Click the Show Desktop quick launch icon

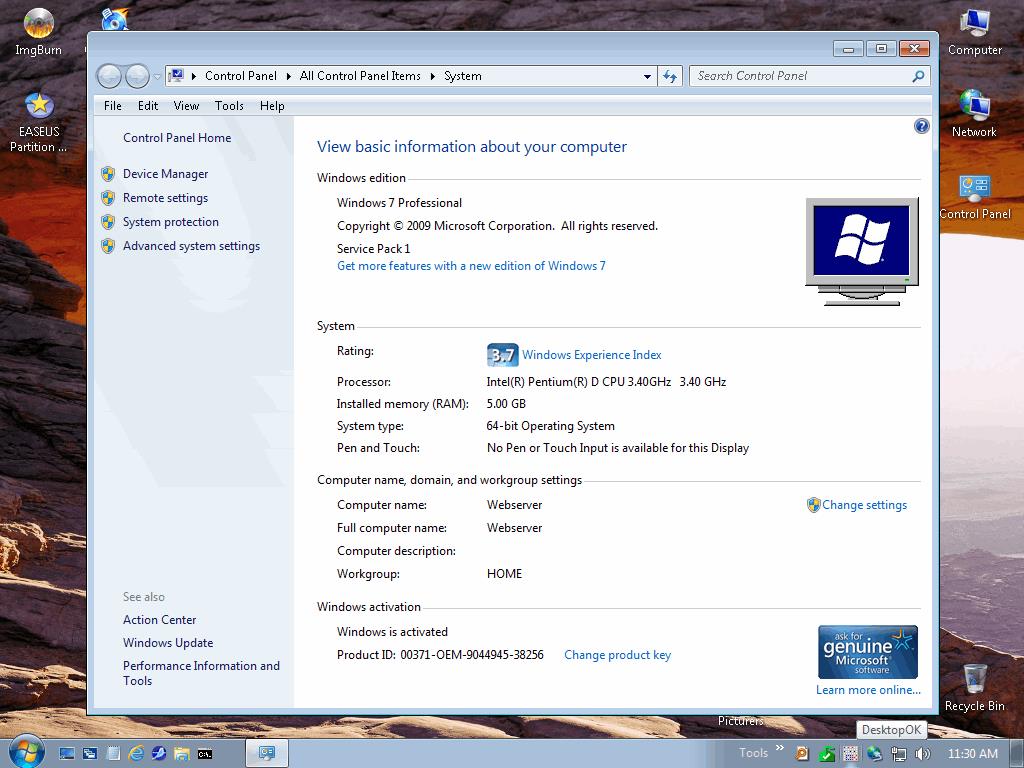pos(67,754)
